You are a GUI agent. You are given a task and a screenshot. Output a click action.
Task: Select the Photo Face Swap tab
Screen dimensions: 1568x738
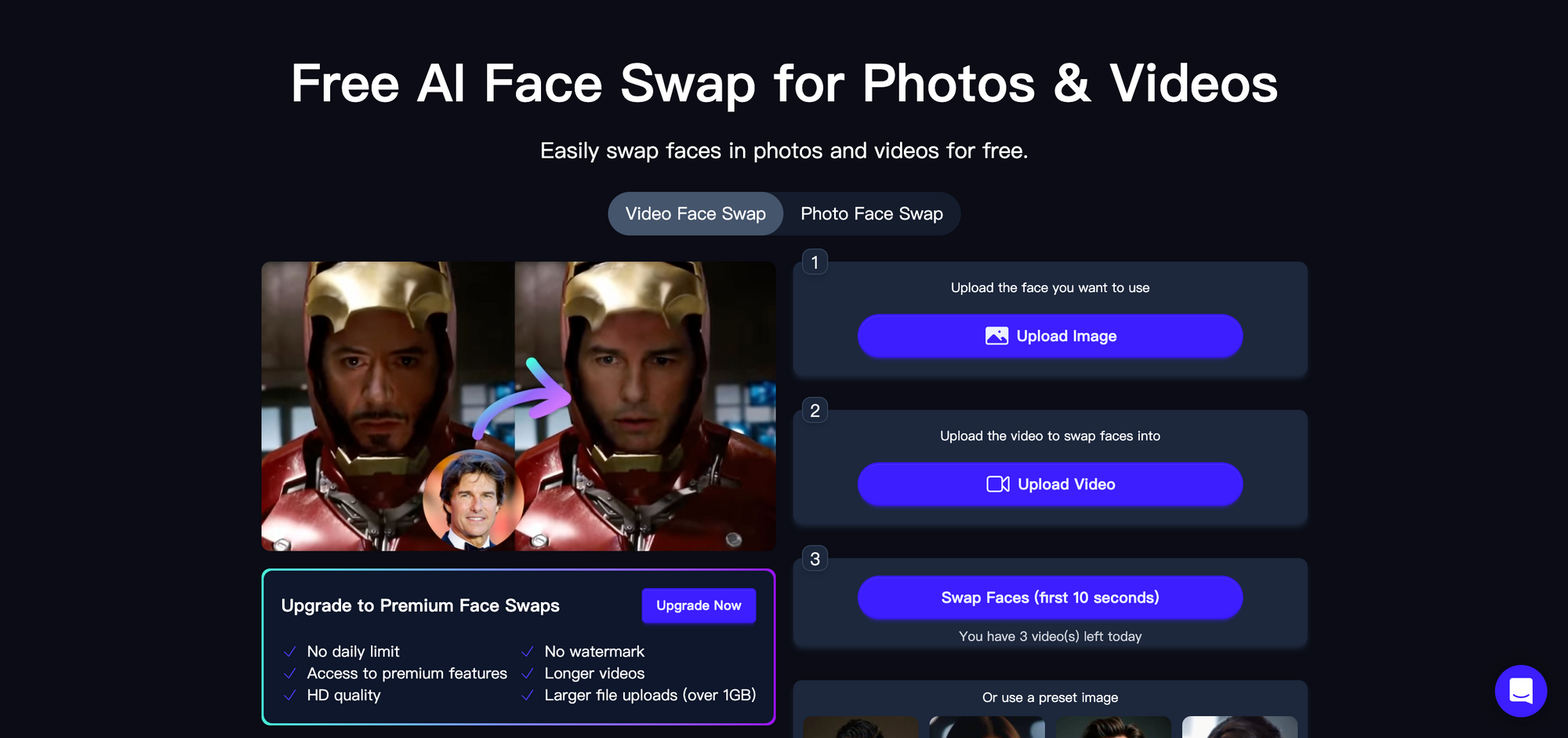871,214
